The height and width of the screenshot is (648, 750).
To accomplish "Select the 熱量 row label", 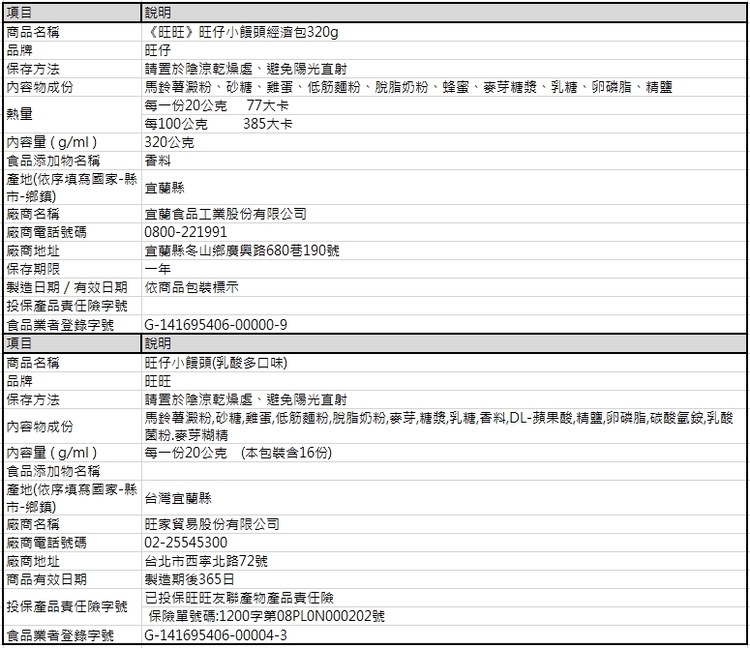I will [20, 114].
